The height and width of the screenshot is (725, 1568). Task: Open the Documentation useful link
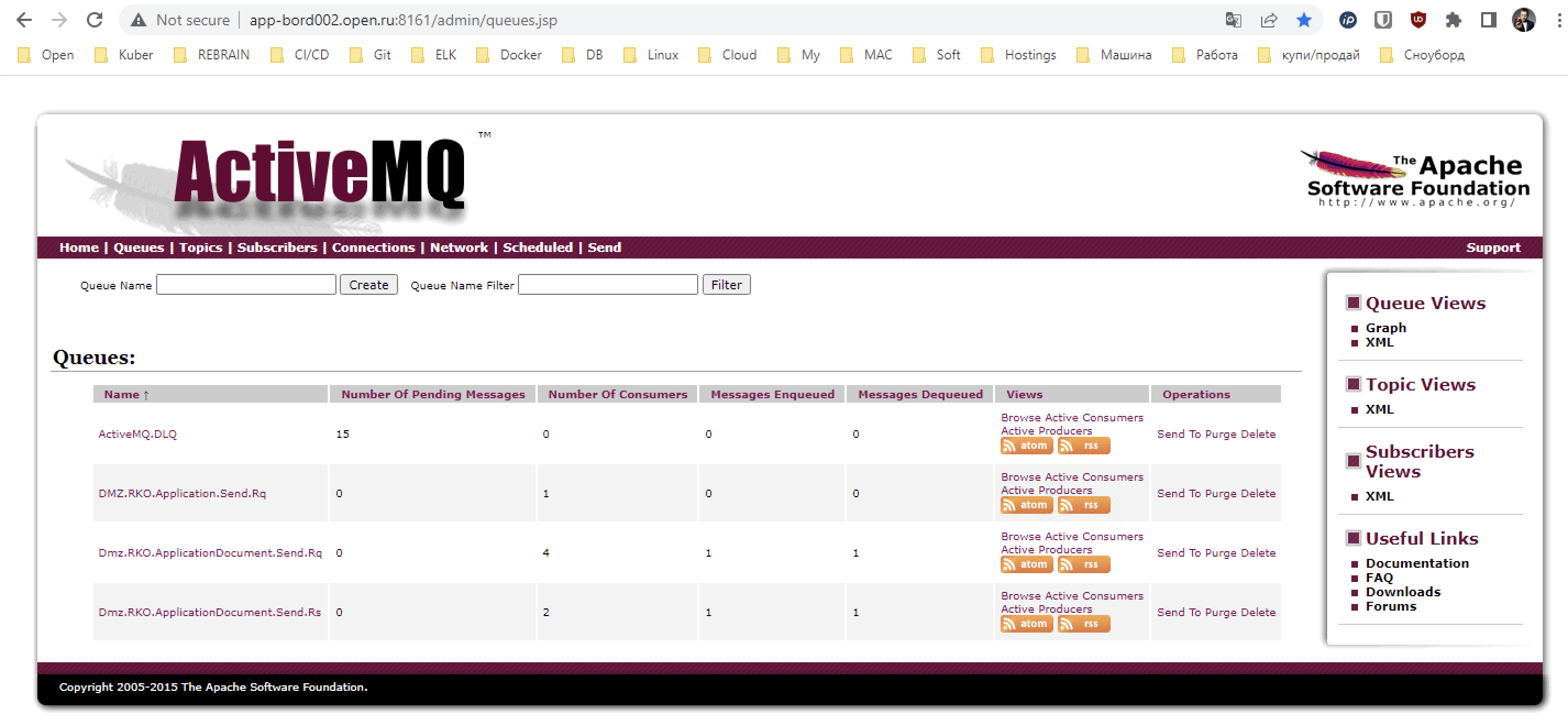1417,563
